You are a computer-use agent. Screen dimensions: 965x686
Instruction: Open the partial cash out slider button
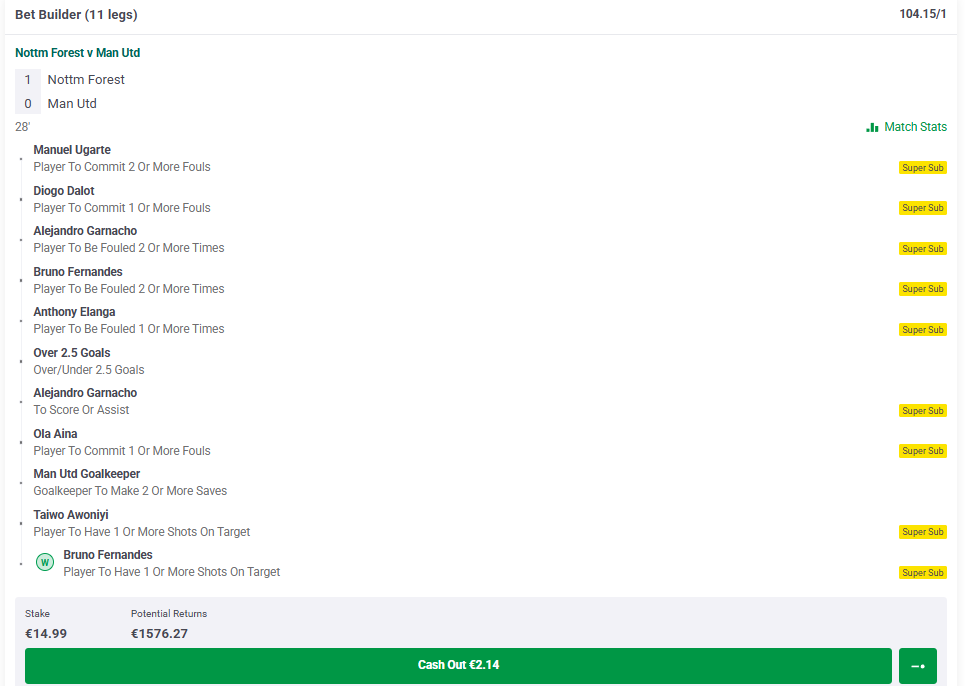click(x=917, y=666)
